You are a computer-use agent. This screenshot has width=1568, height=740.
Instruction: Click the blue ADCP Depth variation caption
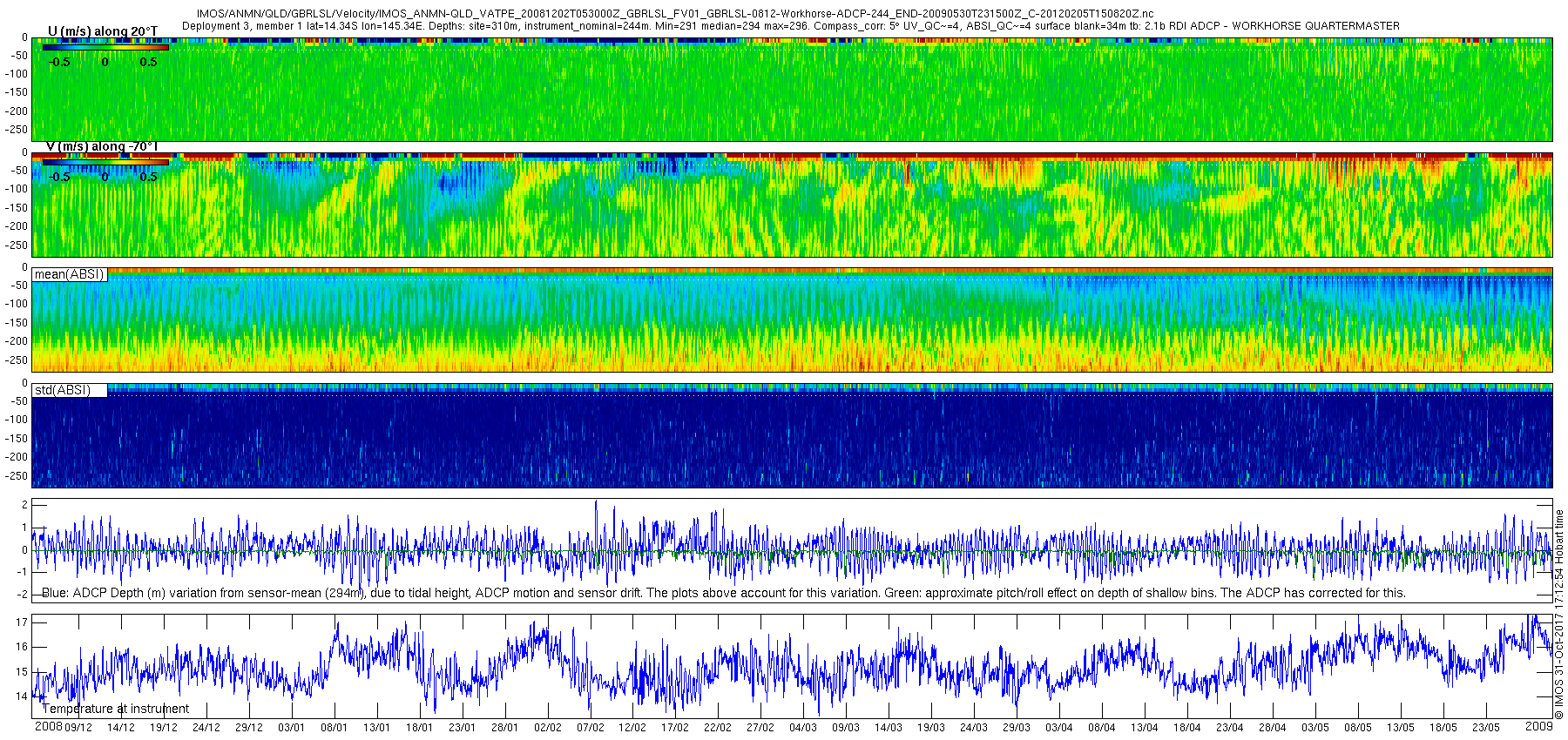pos(723,593)
